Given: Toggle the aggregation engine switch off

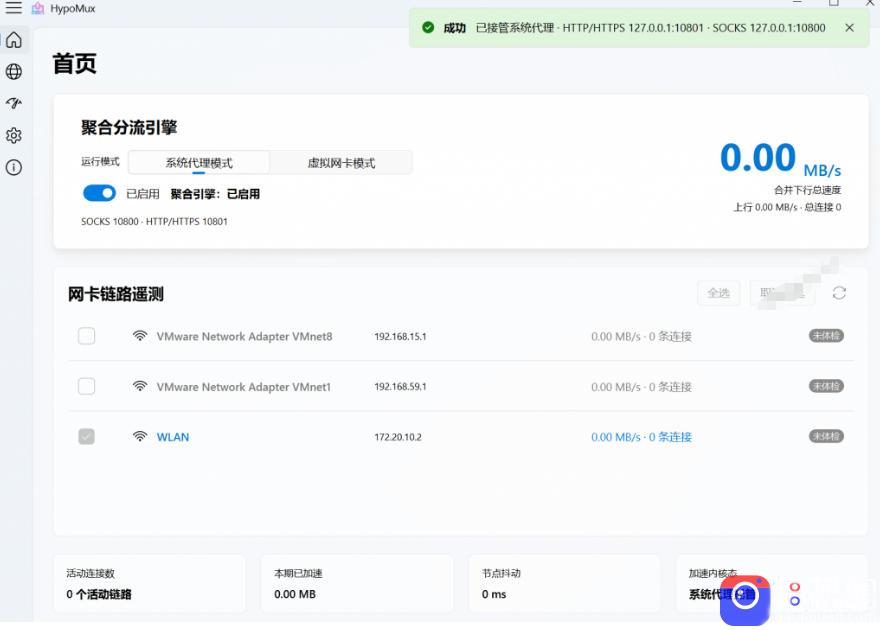Looking at the screenshot, I should [x=99, y=194].
